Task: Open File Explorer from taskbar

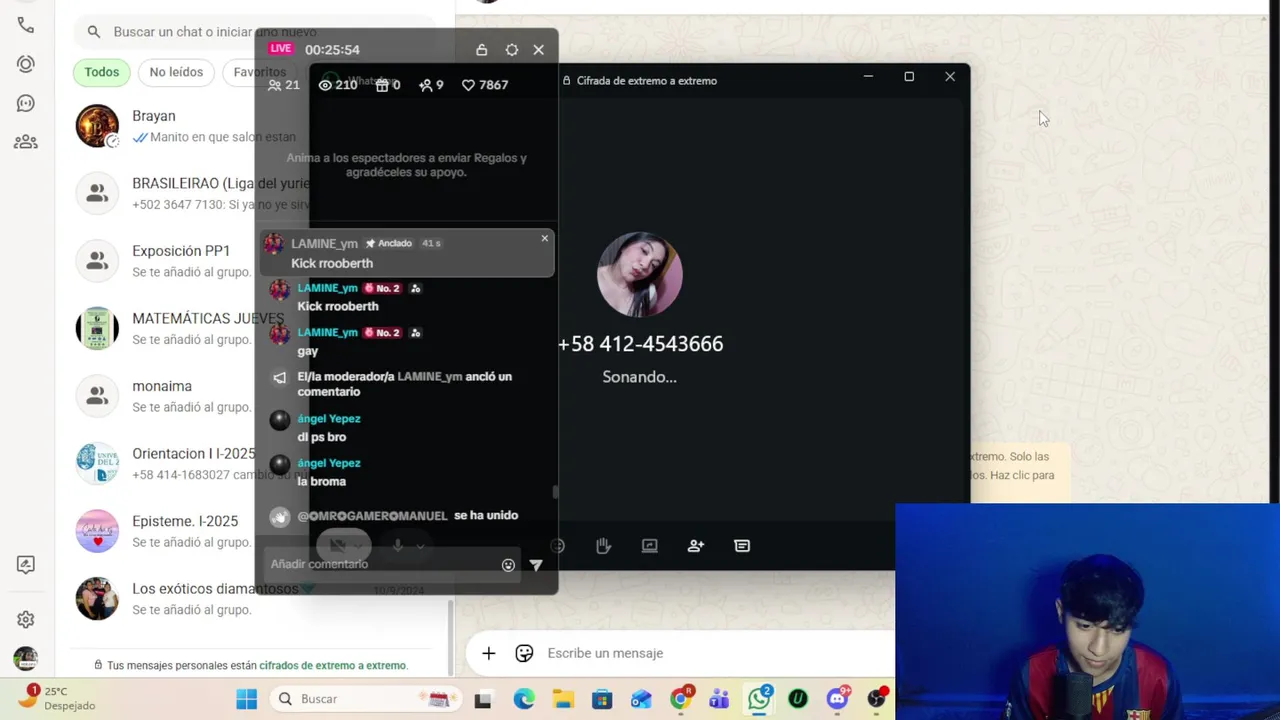Action: point(563,699)
